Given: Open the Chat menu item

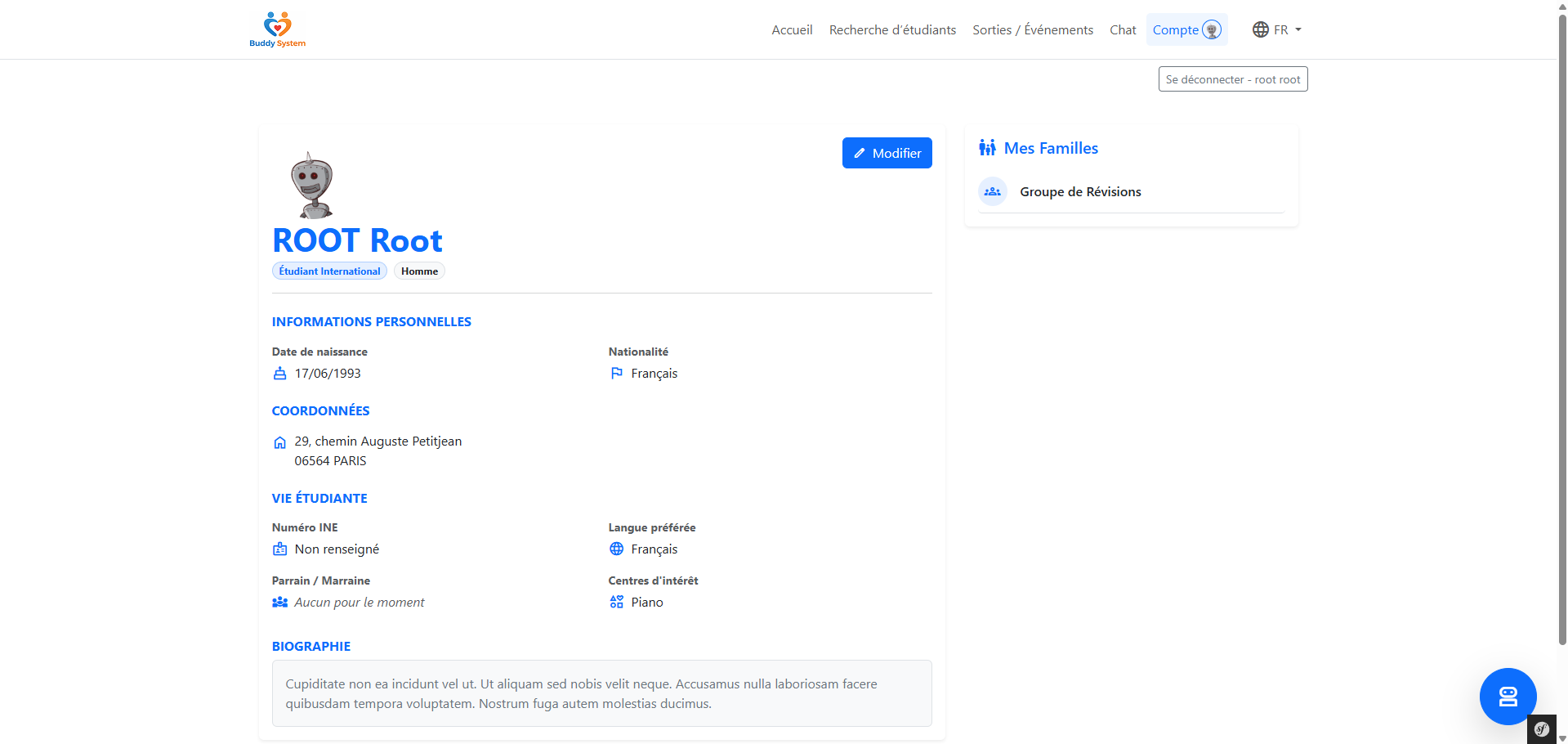Looking at the screenshot, I should 1123,30.
